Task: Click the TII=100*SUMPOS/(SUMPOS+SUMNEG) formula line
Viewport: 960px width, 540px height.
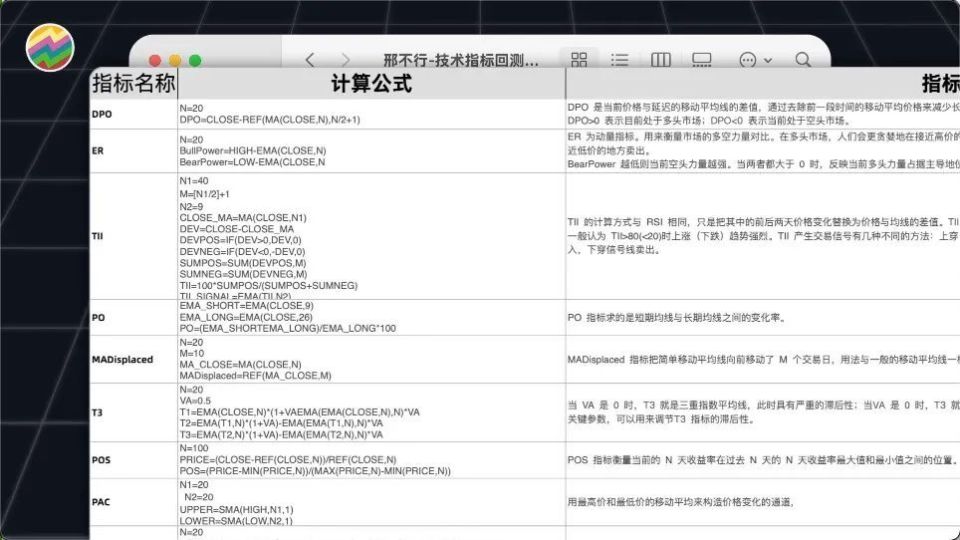Action: (x=268, y=285)
